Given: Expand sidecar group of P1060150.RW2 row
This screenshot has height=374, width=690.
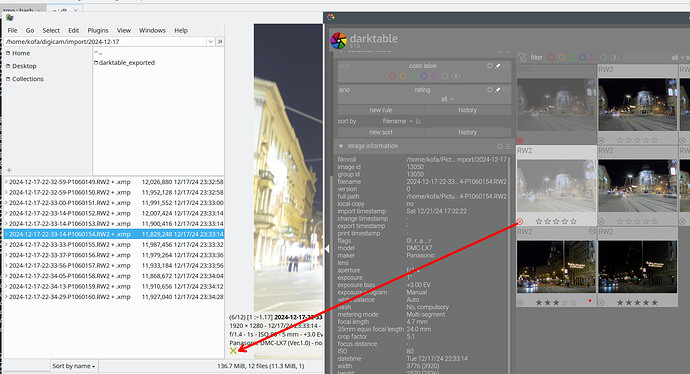Looking at the screenshot, I should 6,192.
